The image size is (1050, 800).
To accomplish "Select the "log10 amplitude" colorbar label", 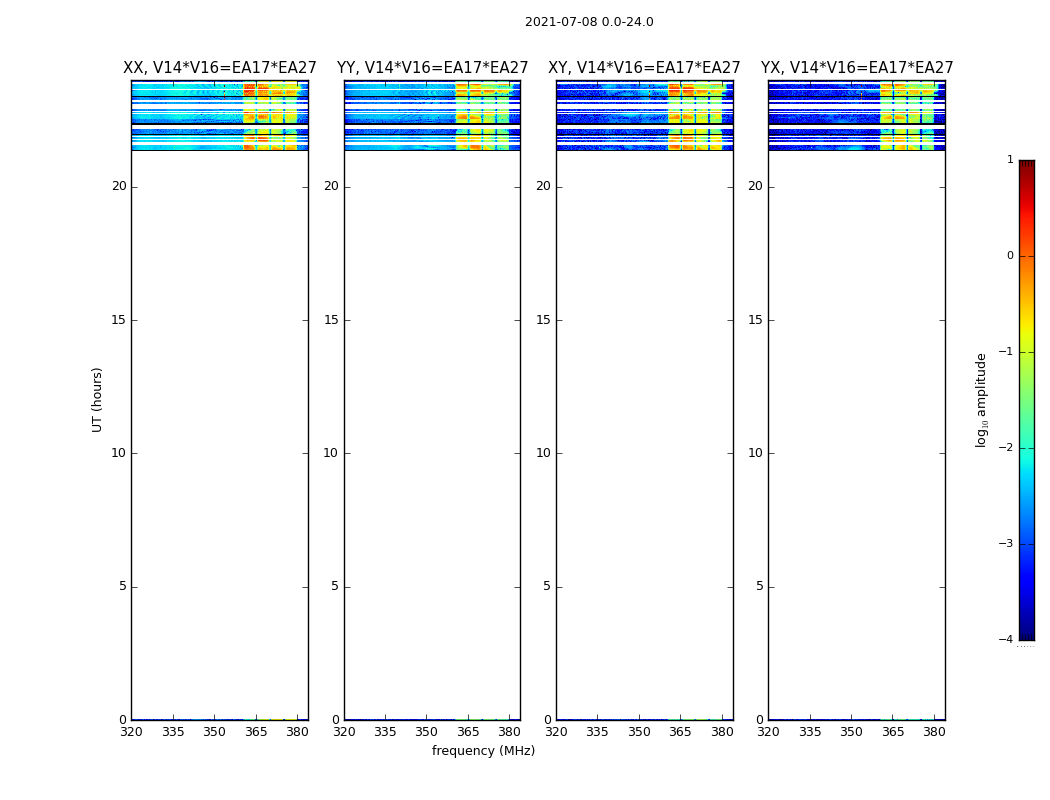I will [x=981, y=400].
